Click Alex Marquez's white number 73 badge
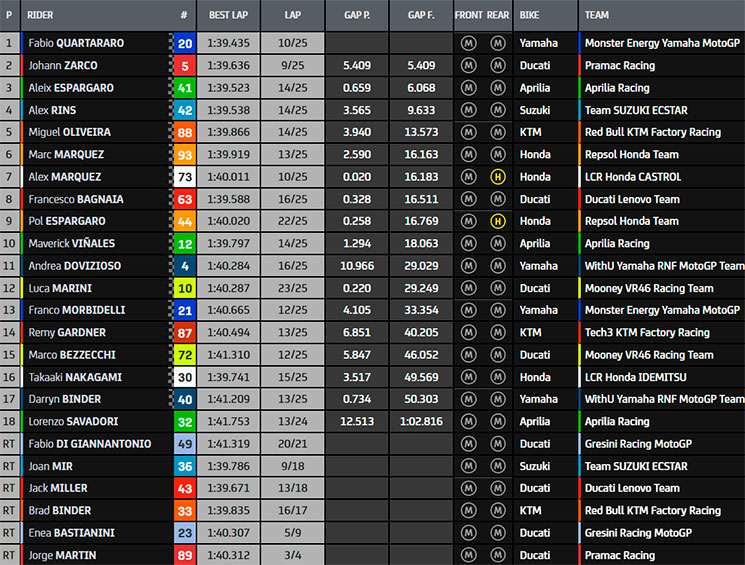Image resolution: width=745 pixels, height=565 pixels. [185, 177]
